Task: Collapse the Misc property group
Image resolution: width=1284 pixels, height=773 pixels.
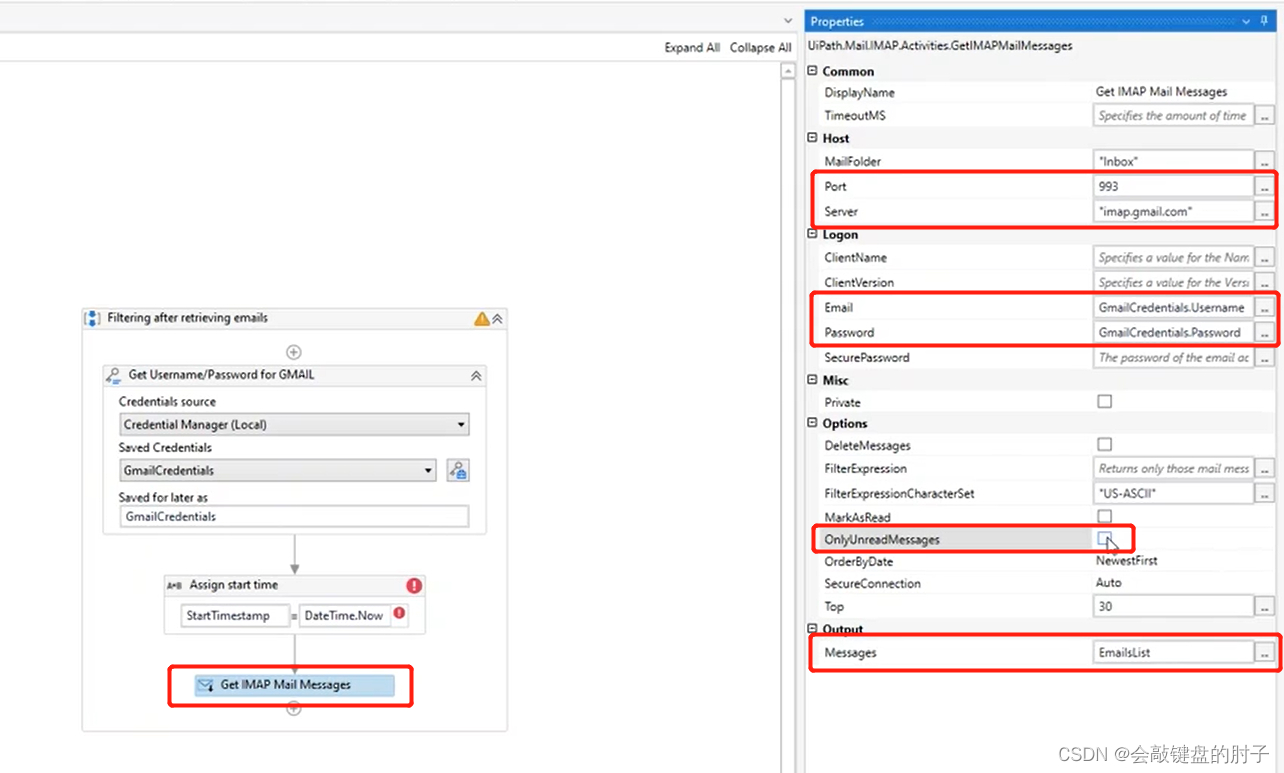Action: click(x=813, y=380)
